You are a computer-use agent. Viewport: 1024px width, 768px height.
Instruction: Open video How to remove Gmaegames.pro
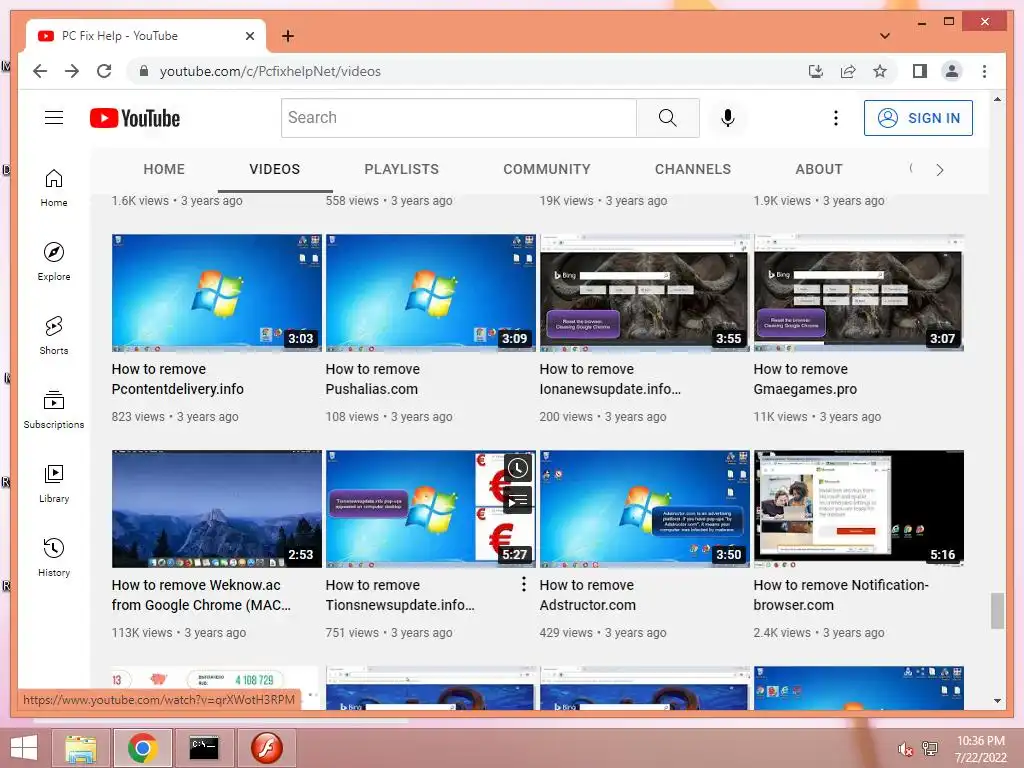pyautogui.click(x=805, y=379)
